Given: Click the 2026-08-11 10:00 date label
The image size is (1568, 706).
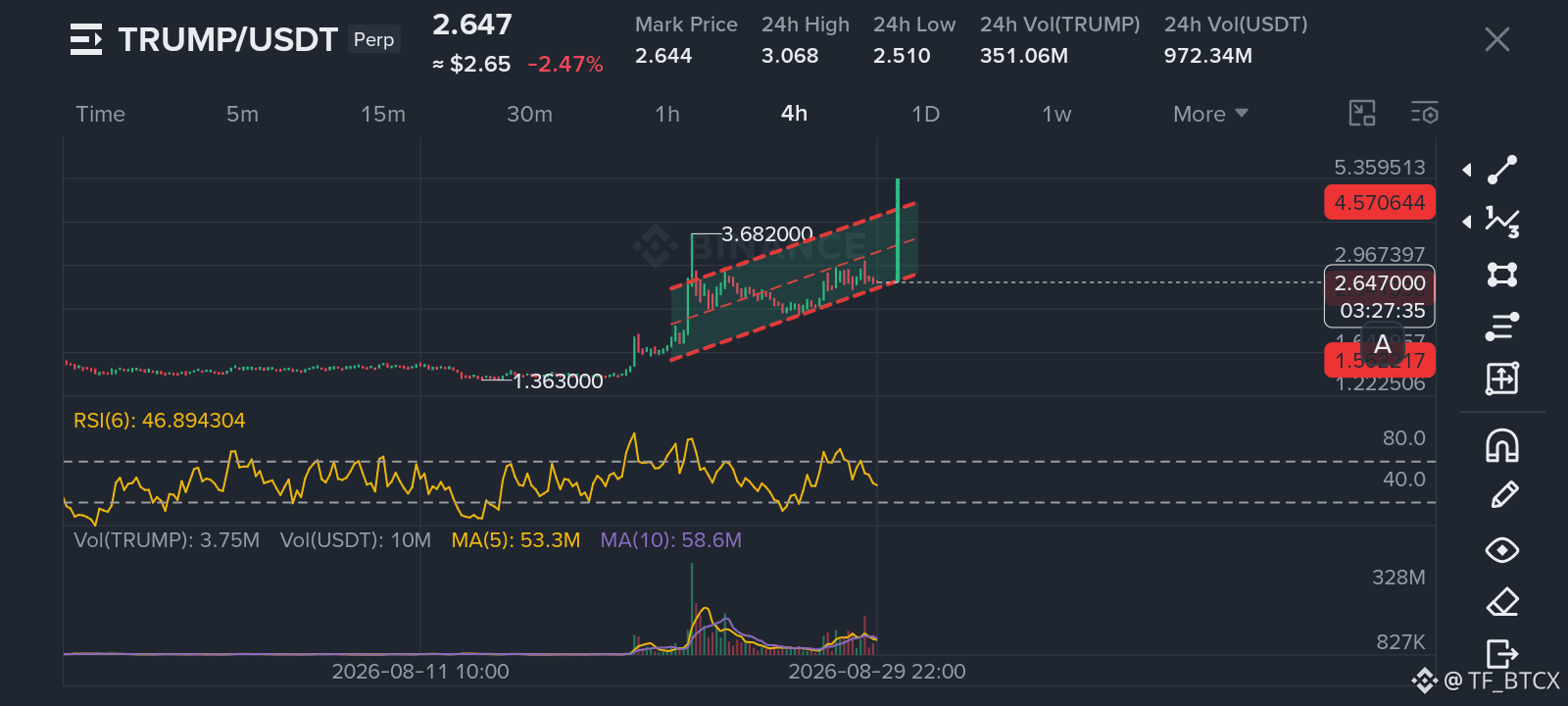Looking at the screenshot, I should click(420, 672).
